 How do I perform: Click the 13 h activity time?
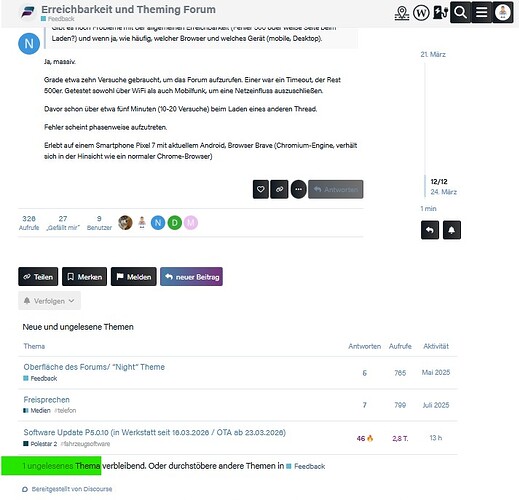(x=436, y=438)
